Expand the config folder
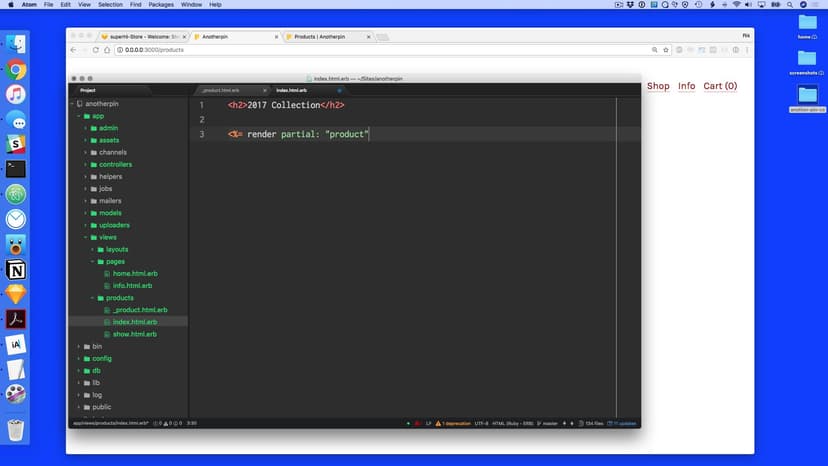 tap(101, 358)
